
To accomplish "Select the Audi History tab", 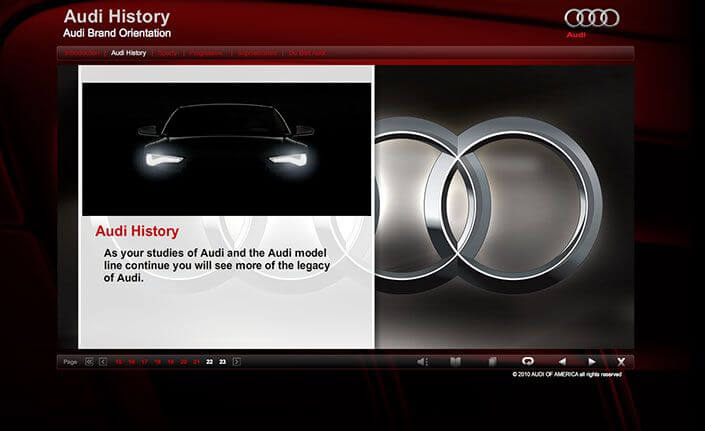I will [x=129, y=53].
